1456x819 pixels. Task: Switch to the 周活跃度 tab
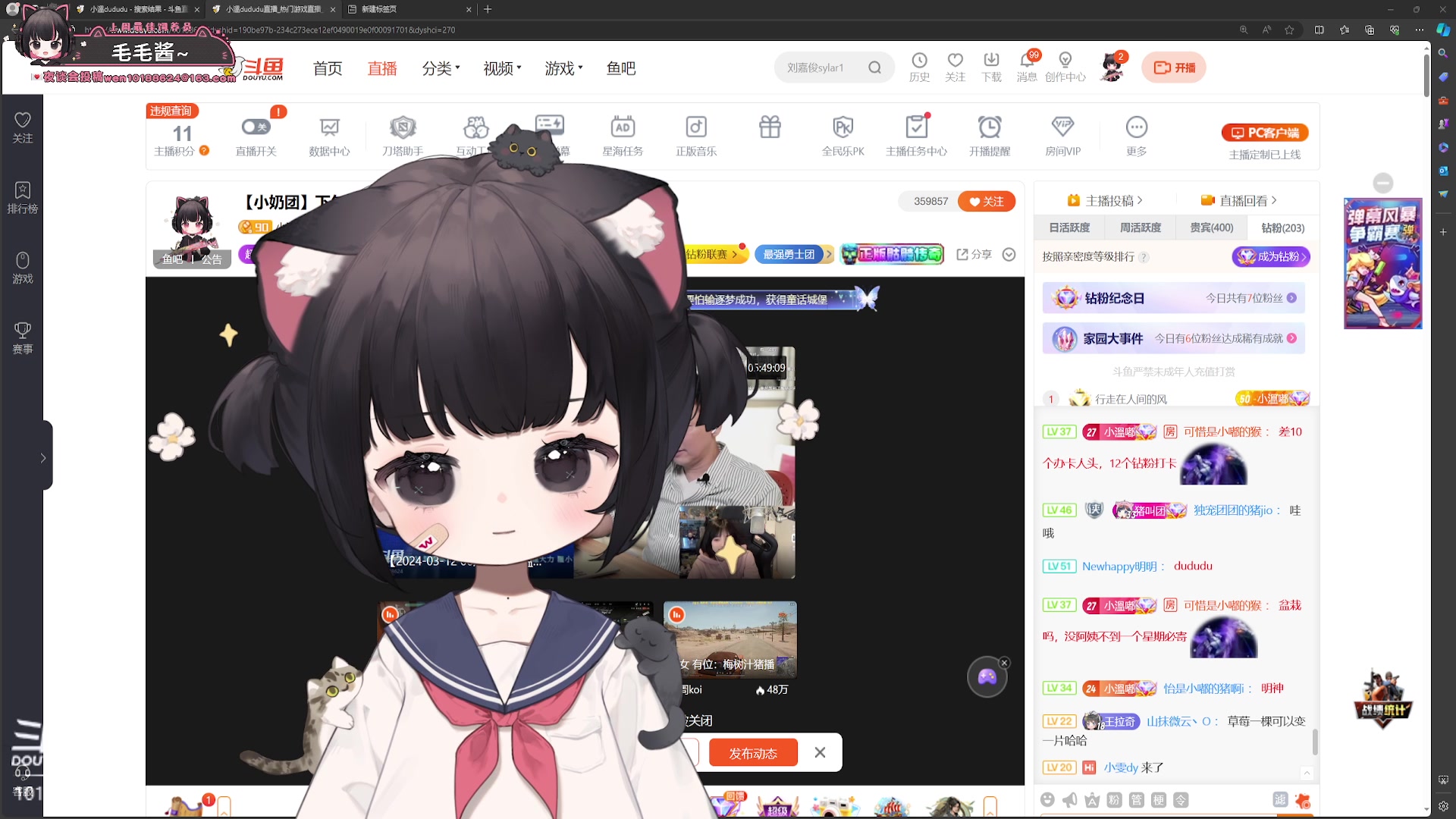[1140, 227]
